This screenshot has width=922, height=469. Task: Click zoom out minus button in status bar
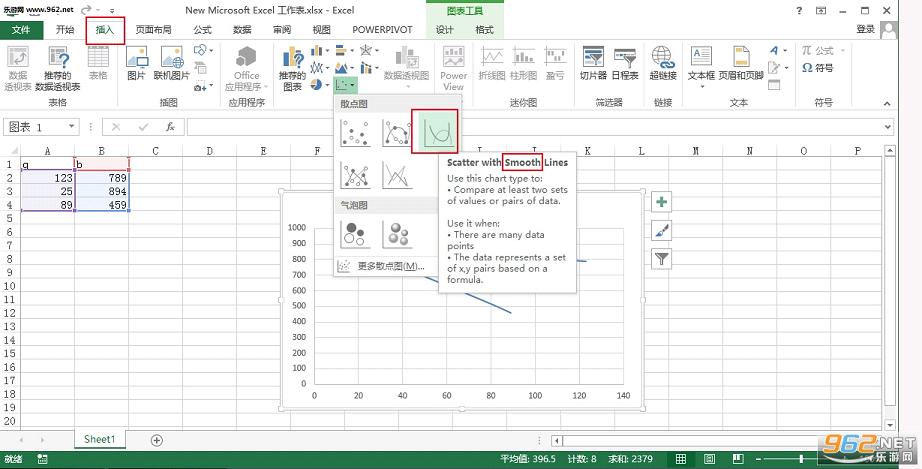point(759,459)
